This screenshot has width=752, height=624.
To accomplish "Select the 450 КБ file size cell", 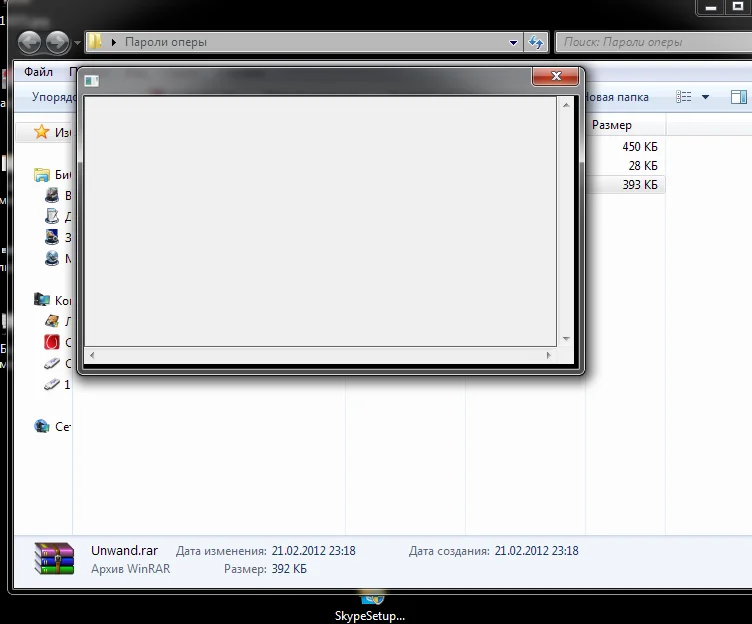I will 640,147.
